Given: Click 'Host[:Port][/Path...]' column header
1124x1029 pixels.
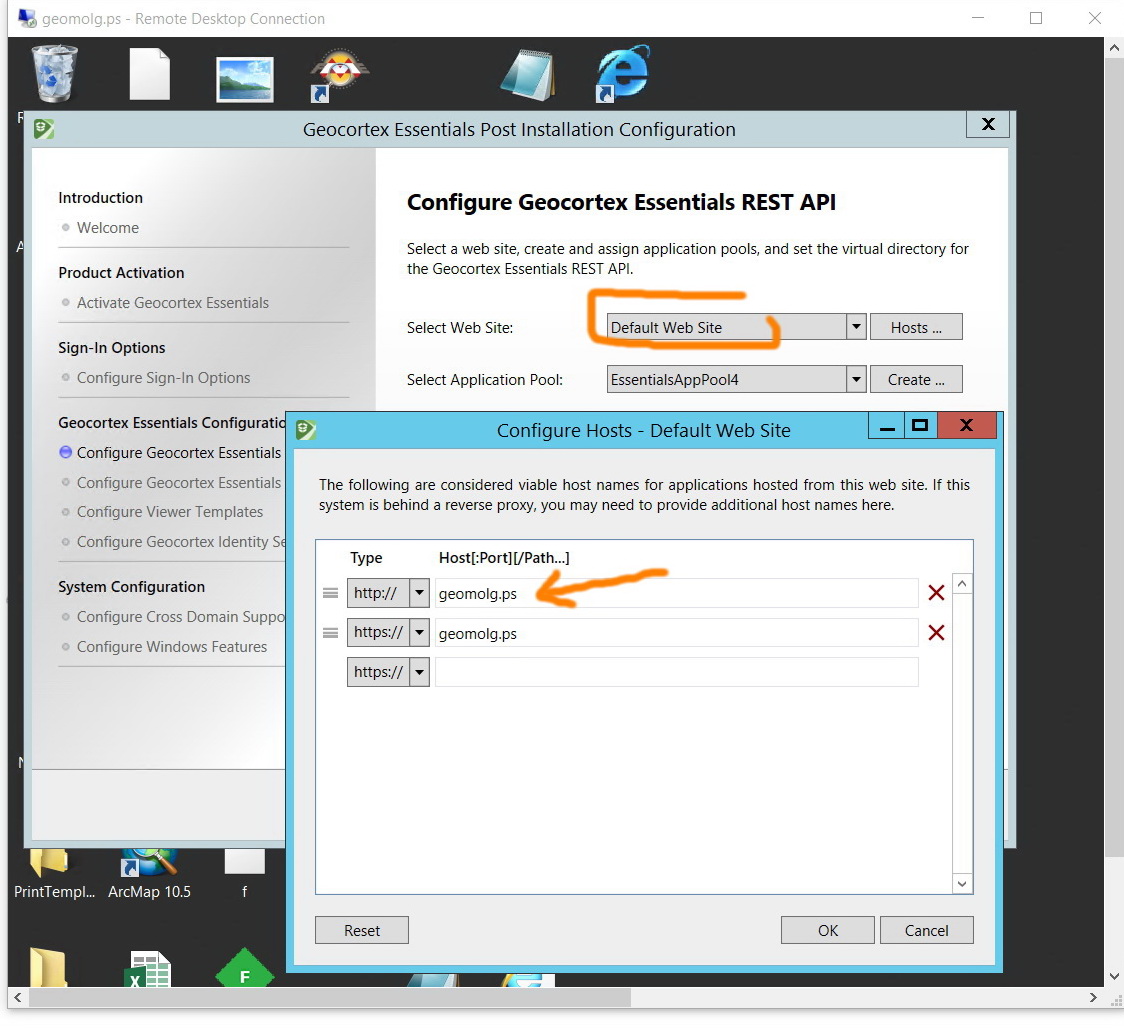Looking at the screenshot, I should point(504,558).
